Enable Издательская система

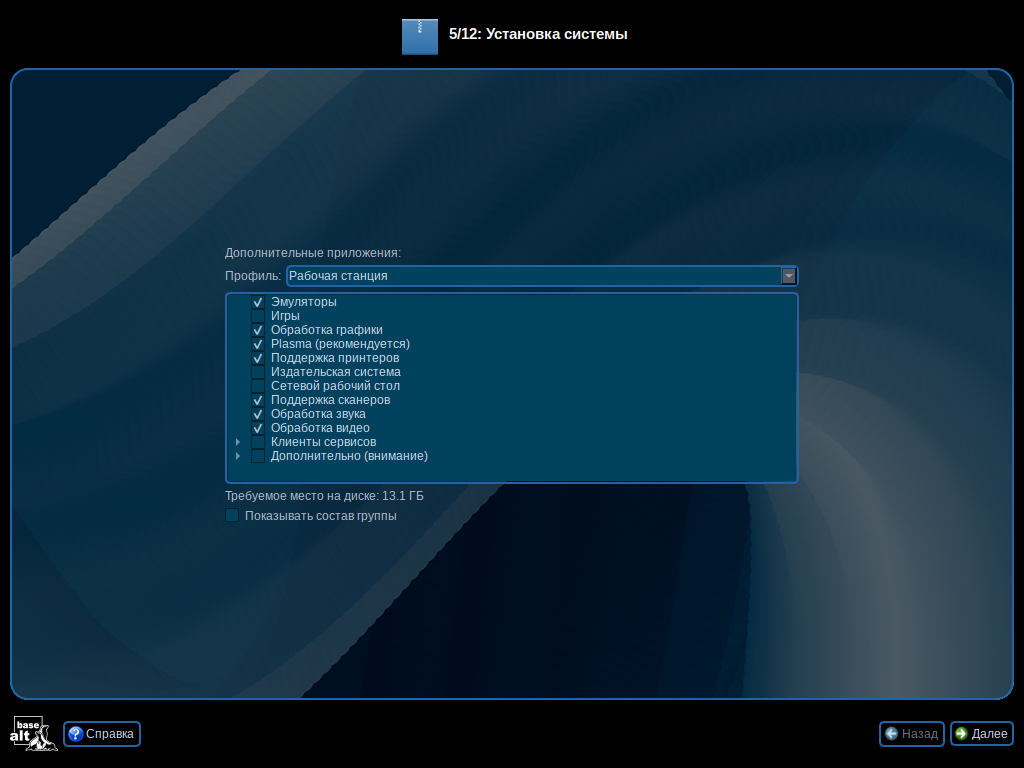pyautogui.click(x=258, y=371)
